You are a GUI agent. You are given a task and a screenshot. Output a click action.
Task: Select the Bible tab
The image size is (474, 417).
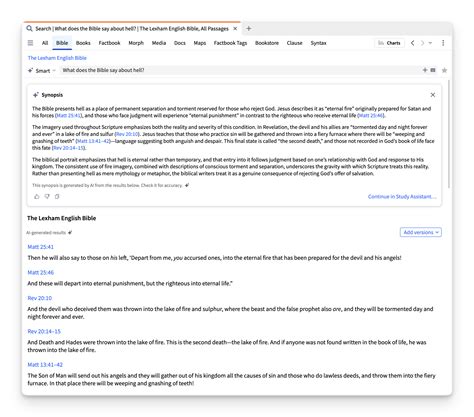(x=62, y=43)
